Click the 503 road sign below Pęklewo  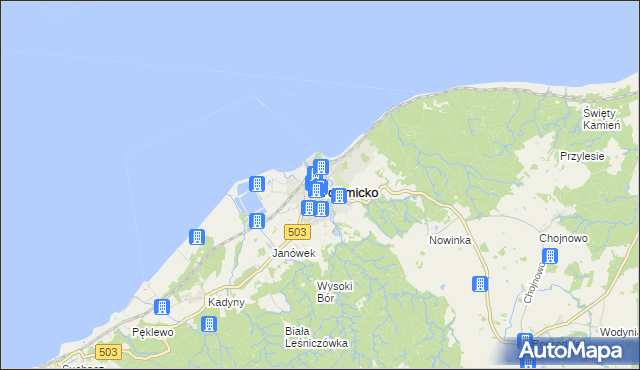pos(108,352)
